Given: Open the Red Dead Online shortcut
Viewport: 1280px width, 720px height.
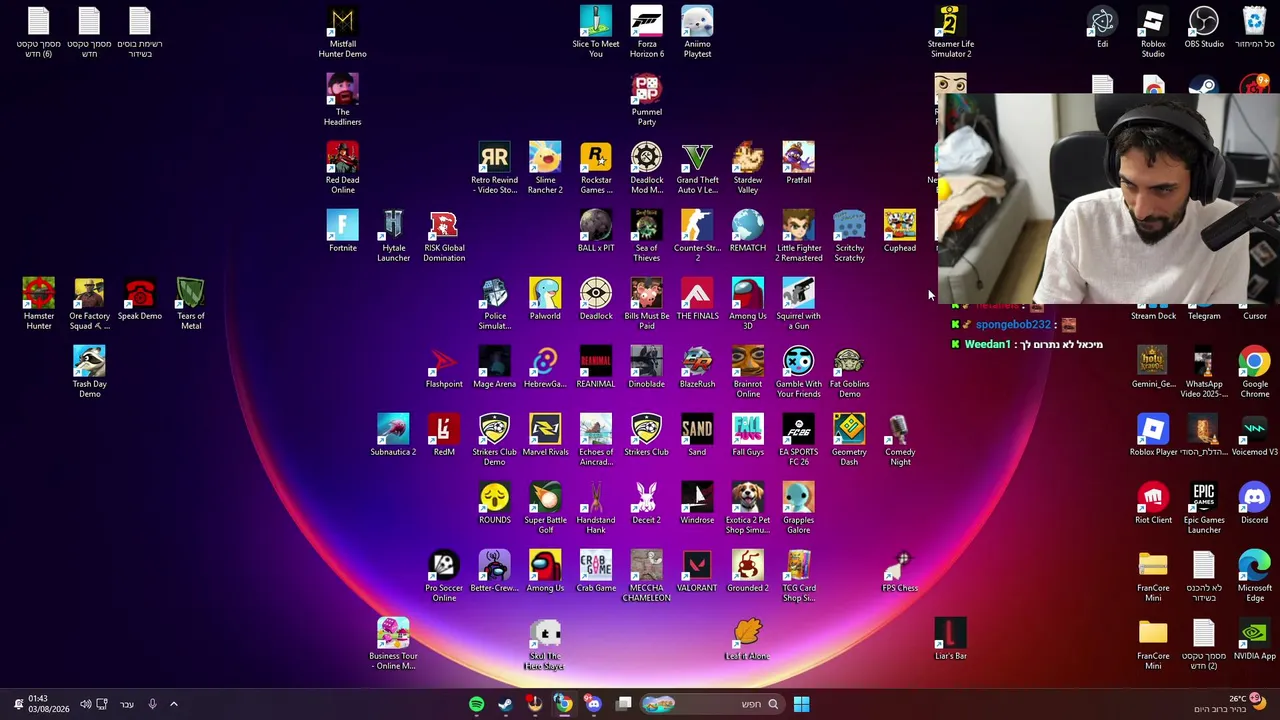Looking at the screenshot, I should 342,168.
